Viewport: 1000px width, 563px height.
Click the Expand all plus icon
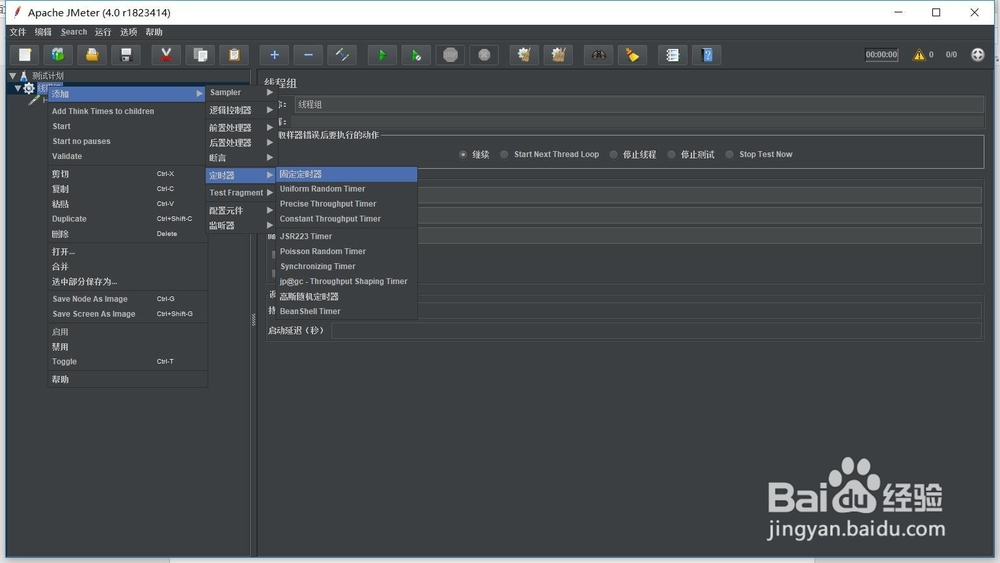coord(274,55)
